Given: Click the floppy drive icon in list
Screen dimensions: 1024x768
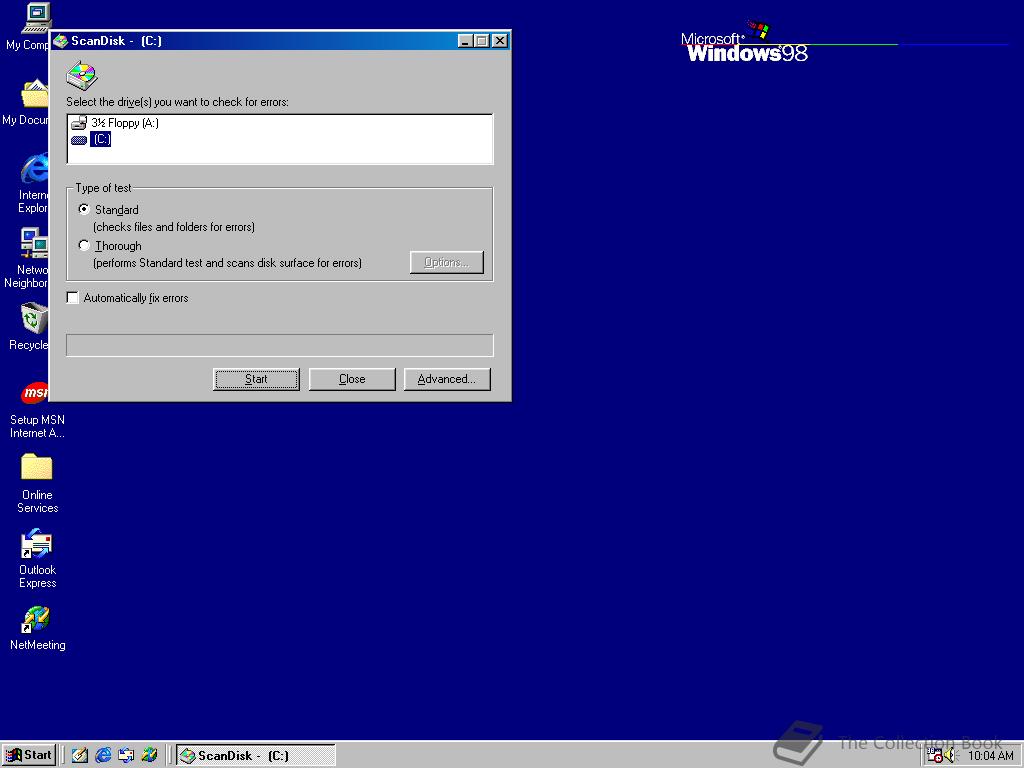Looking at the screenshot, I should [79, 123].
